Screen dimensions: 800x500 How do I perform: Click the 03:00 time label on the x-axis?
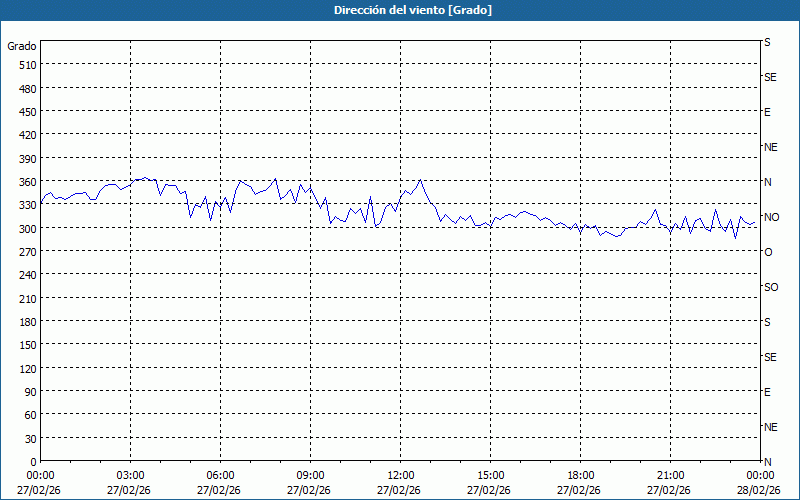(x=130, y=475)
